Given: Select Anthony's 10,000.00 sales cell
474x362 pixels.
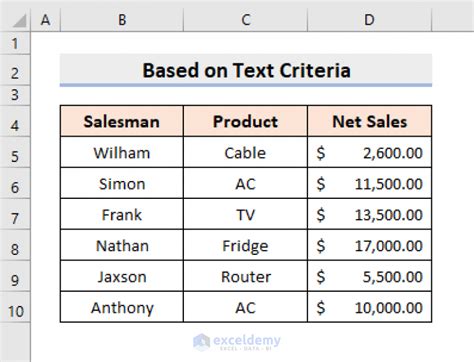Looking at the screenshot, I should pos(369,307).
